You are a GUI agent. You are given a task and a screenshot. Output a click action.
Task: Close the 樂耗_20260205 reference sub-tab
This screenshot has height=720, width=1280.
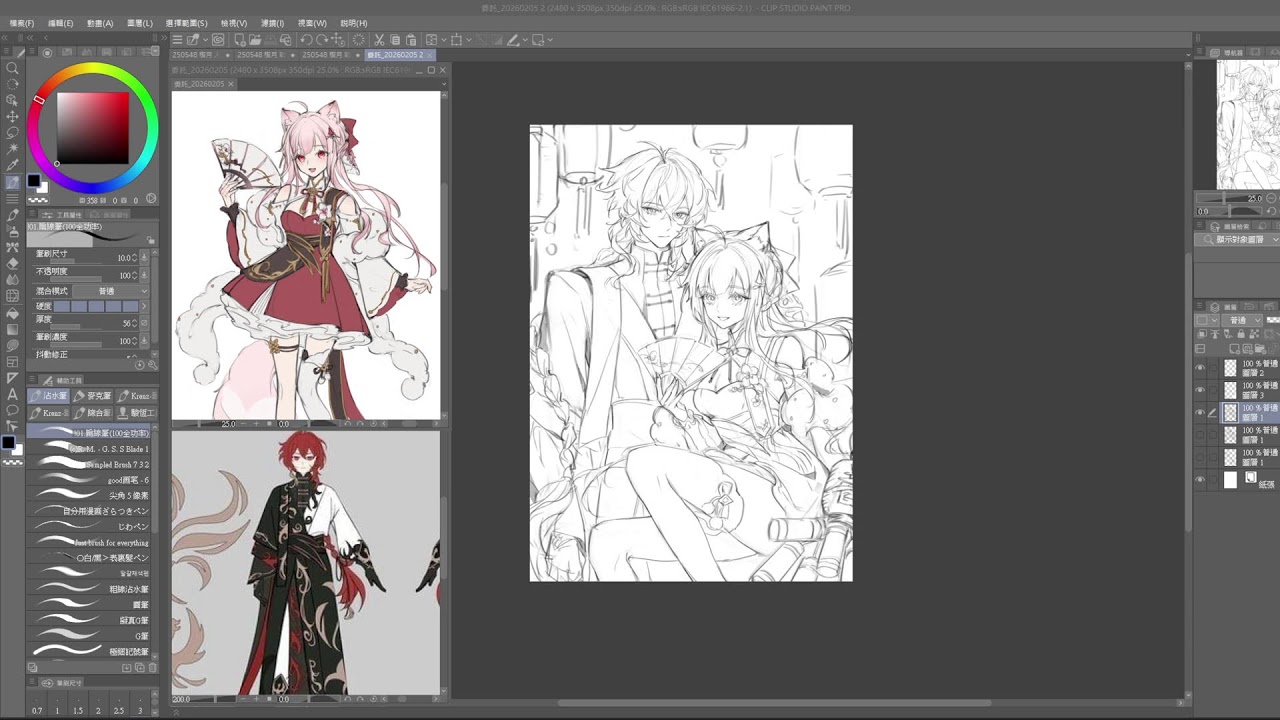[x=232, y=84]
